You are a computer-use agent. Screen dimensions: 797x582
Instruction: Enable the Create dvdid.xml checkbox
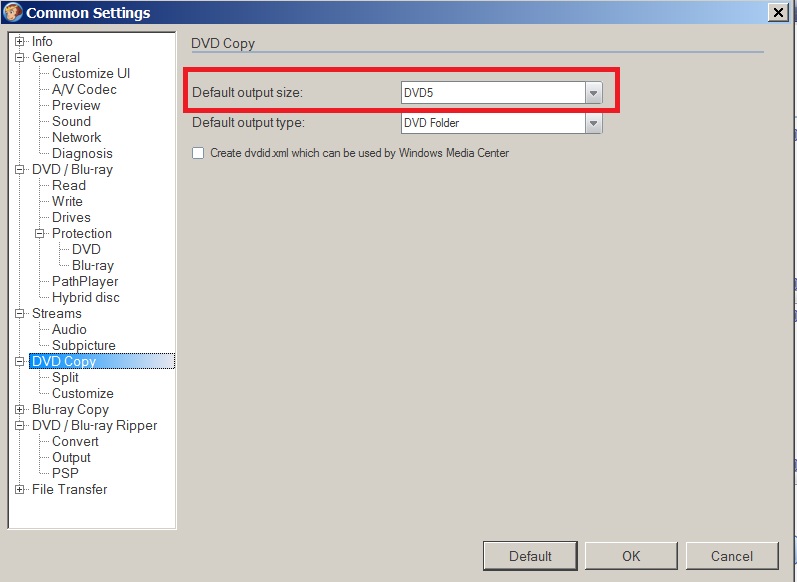[x=198, y=153]
